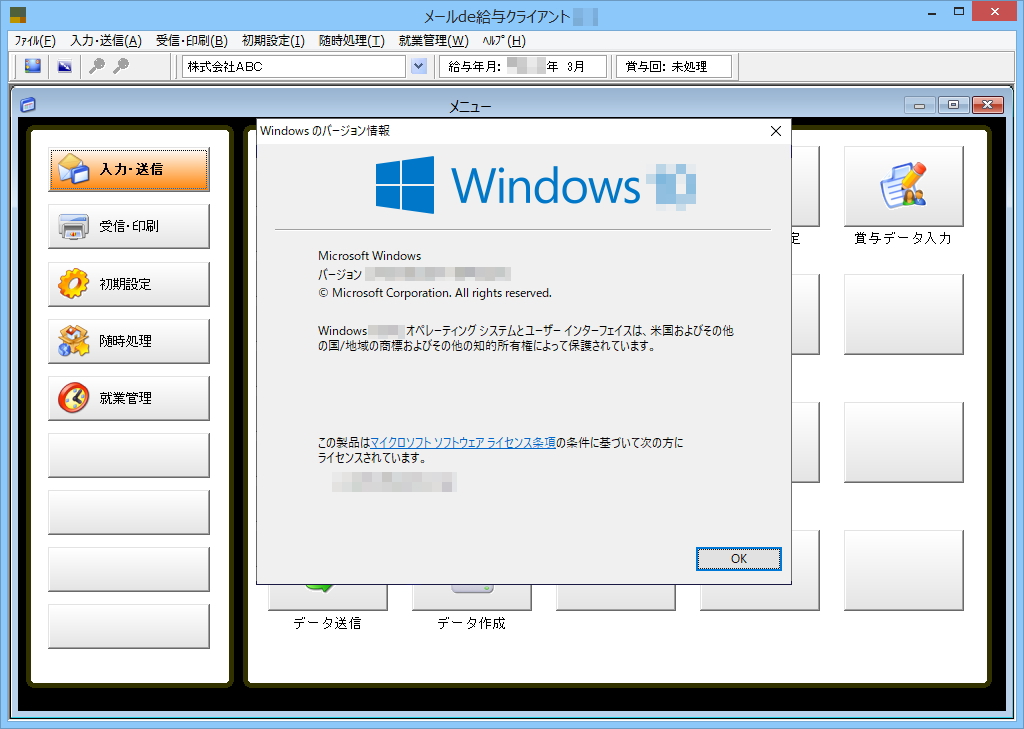Open the ヘルプ(H) menu
The width and height of the screenshot is (1024, 729).
504,40
